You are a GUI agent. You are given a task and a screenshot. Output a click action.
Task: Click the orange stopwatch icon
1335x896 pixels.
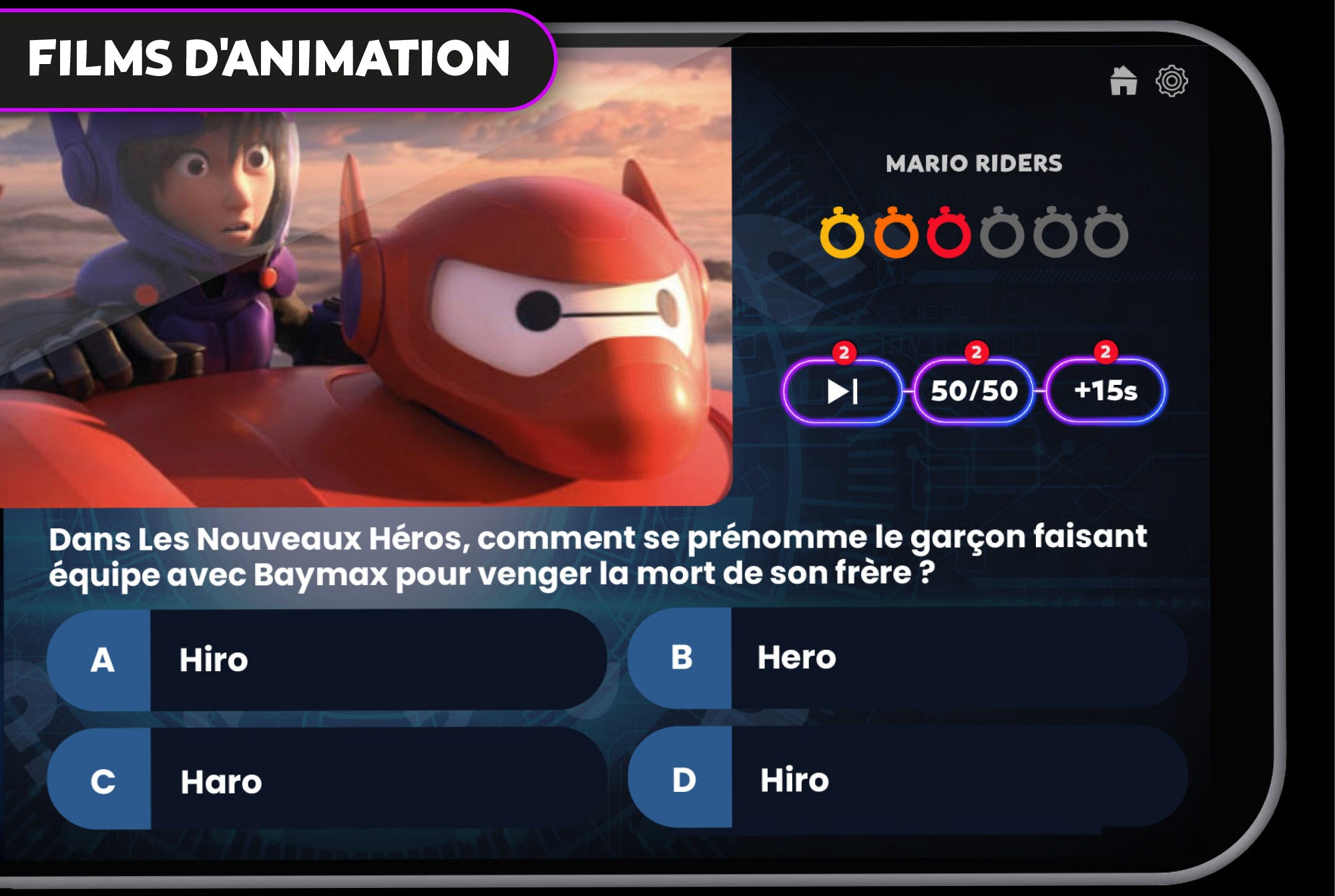tap(895, 232)
